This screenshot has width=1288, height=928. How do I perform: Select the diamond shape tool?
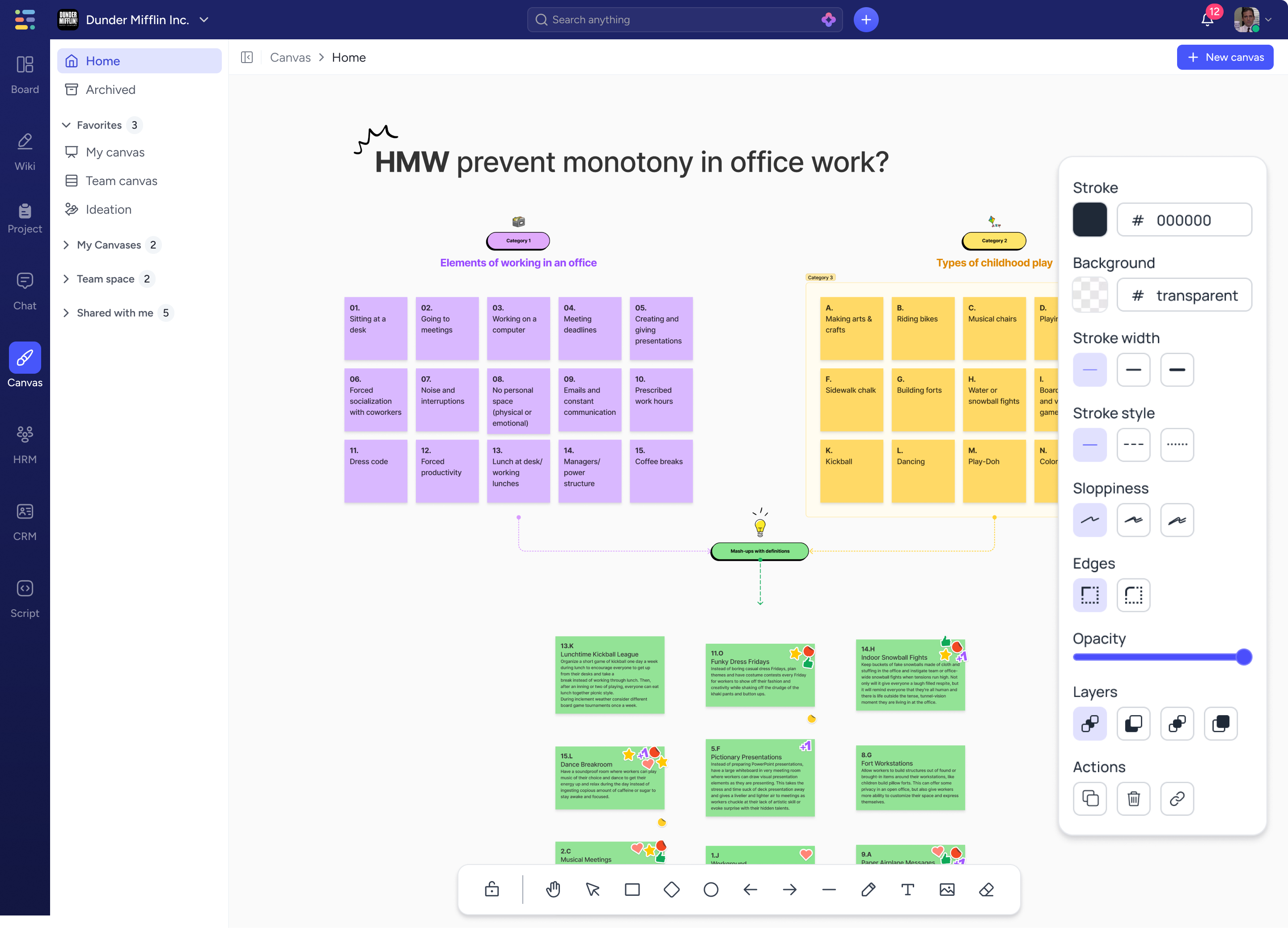671,890
